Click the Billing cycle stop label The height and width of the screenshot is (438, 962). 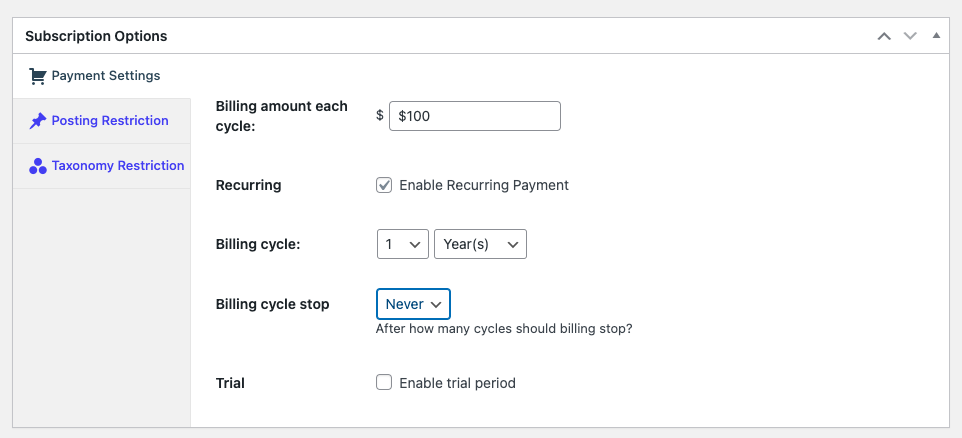click(273, 304)
